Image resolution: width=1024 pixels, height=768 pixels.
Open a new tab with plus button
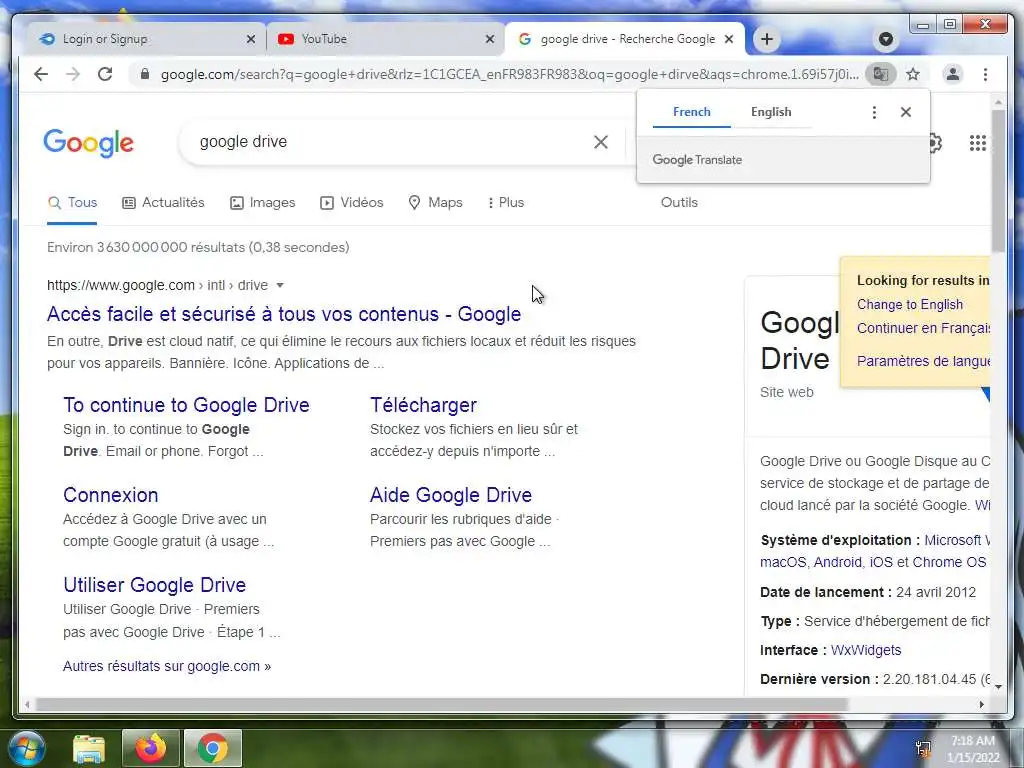point(767,39)
